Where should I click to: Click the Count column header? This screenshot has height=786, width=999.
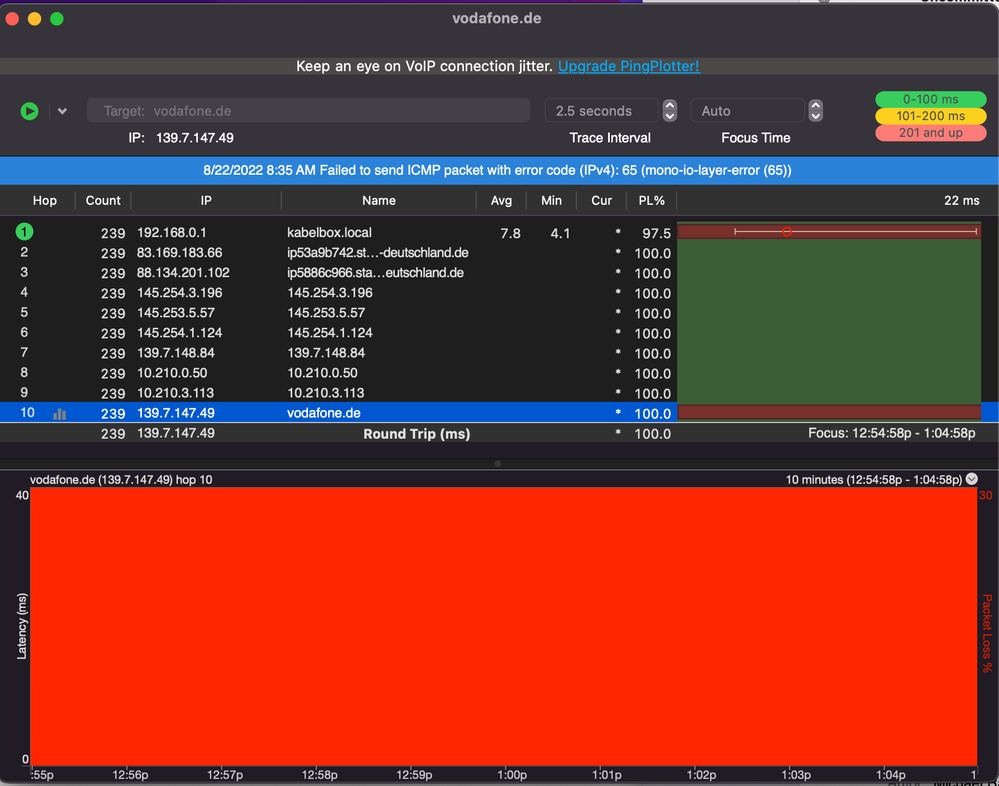click(x=103, y=201)
